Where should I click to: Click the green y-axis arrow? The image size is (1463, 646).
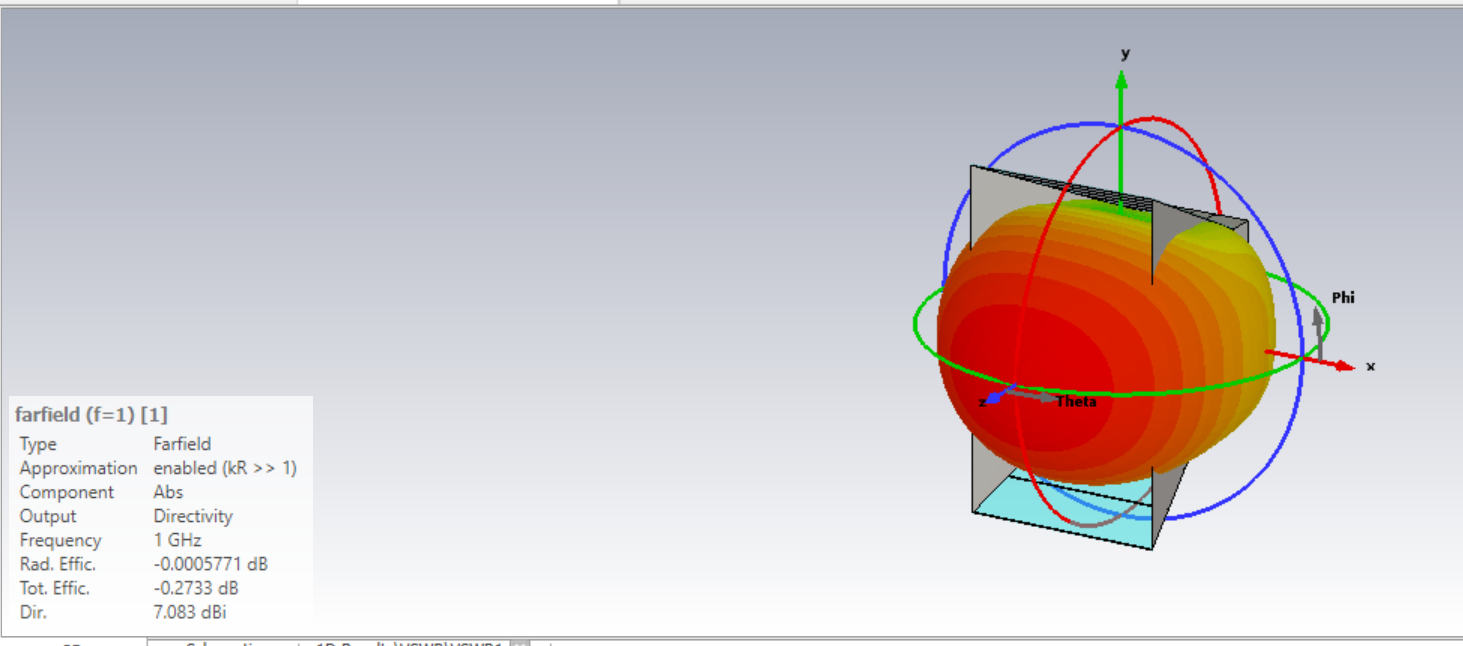(1121, 120)
